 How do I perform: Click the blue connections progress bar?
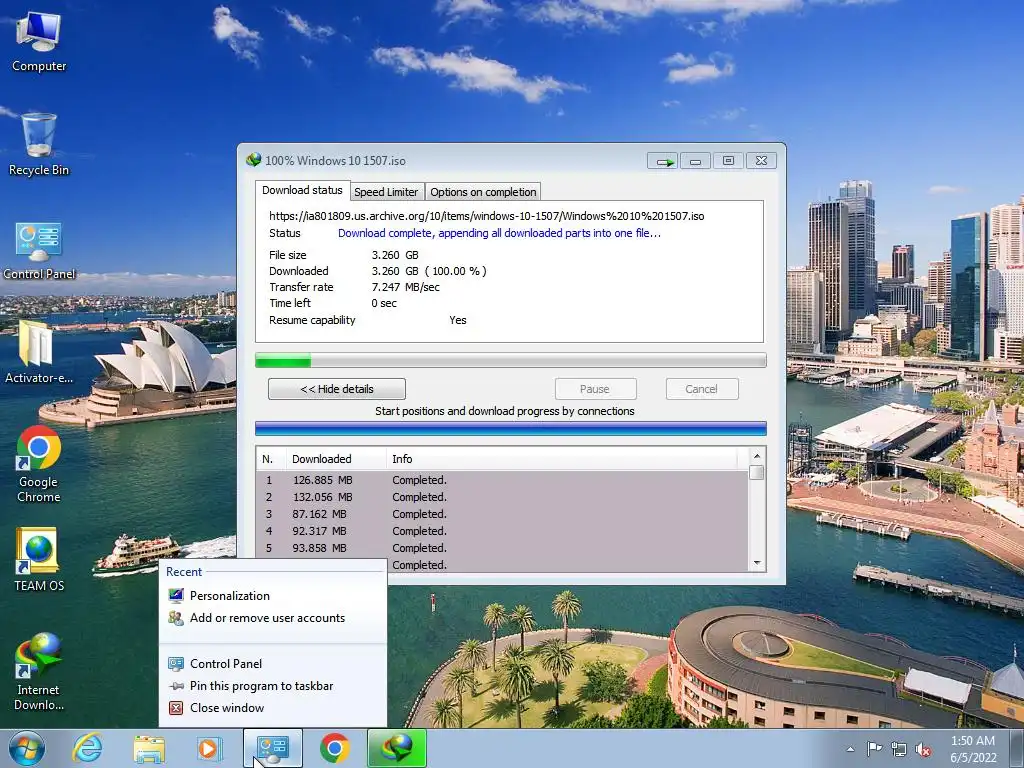click(x=510, y=428)
